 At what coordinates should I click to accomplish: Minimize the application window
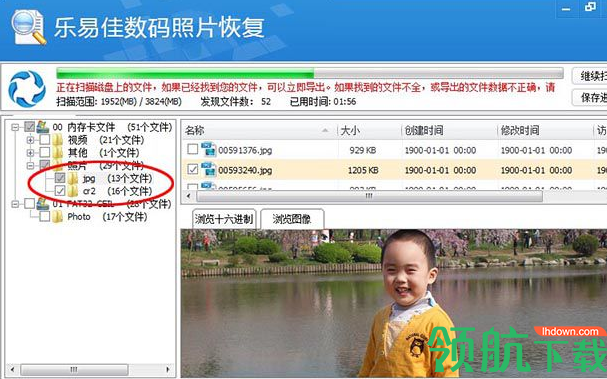566,9
